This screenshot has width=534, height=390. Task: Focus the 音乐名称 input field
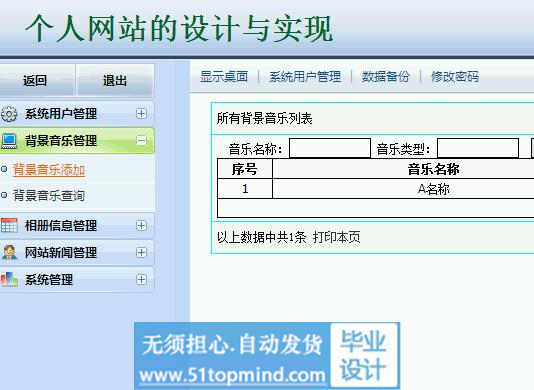[330, 148]
